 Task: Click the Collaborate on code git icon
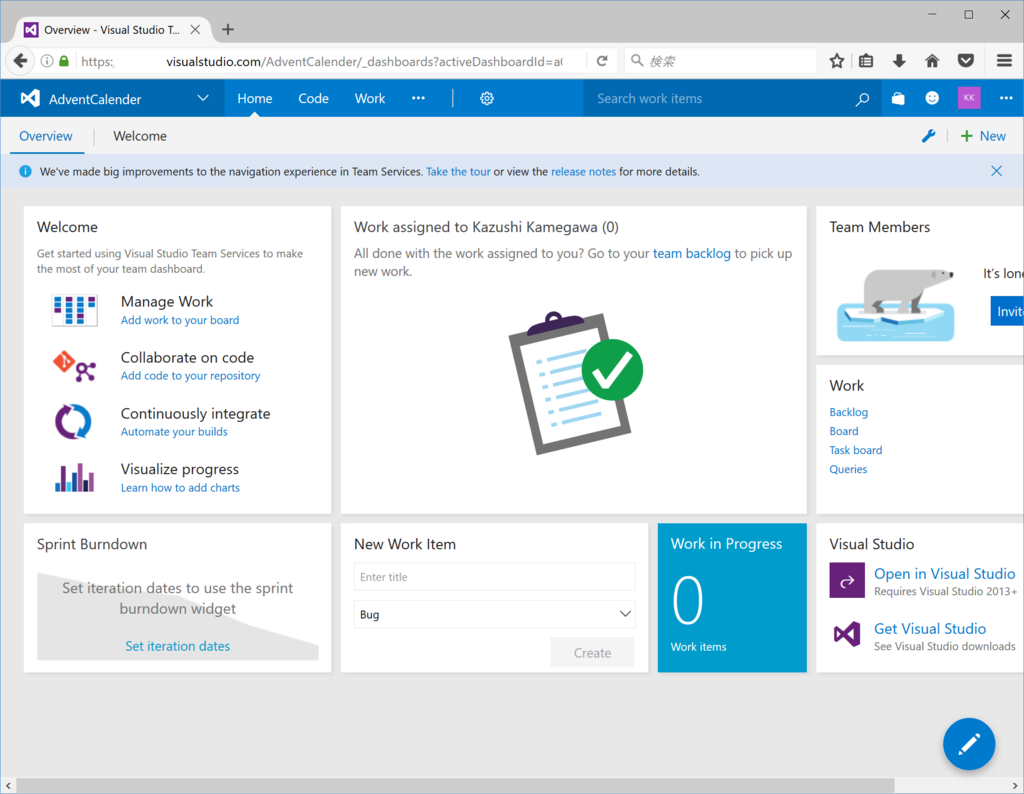74,366
